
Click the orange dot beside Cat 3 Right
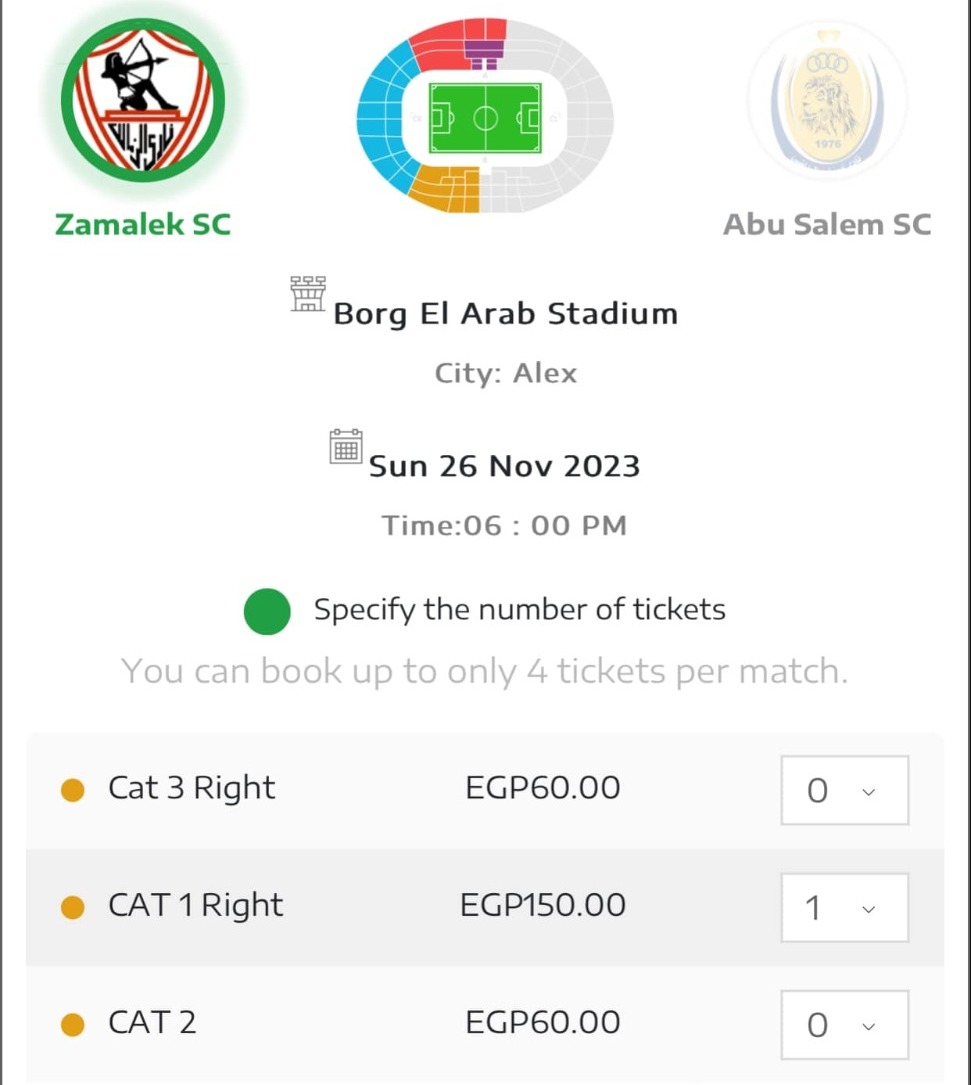tap(73, 791)
